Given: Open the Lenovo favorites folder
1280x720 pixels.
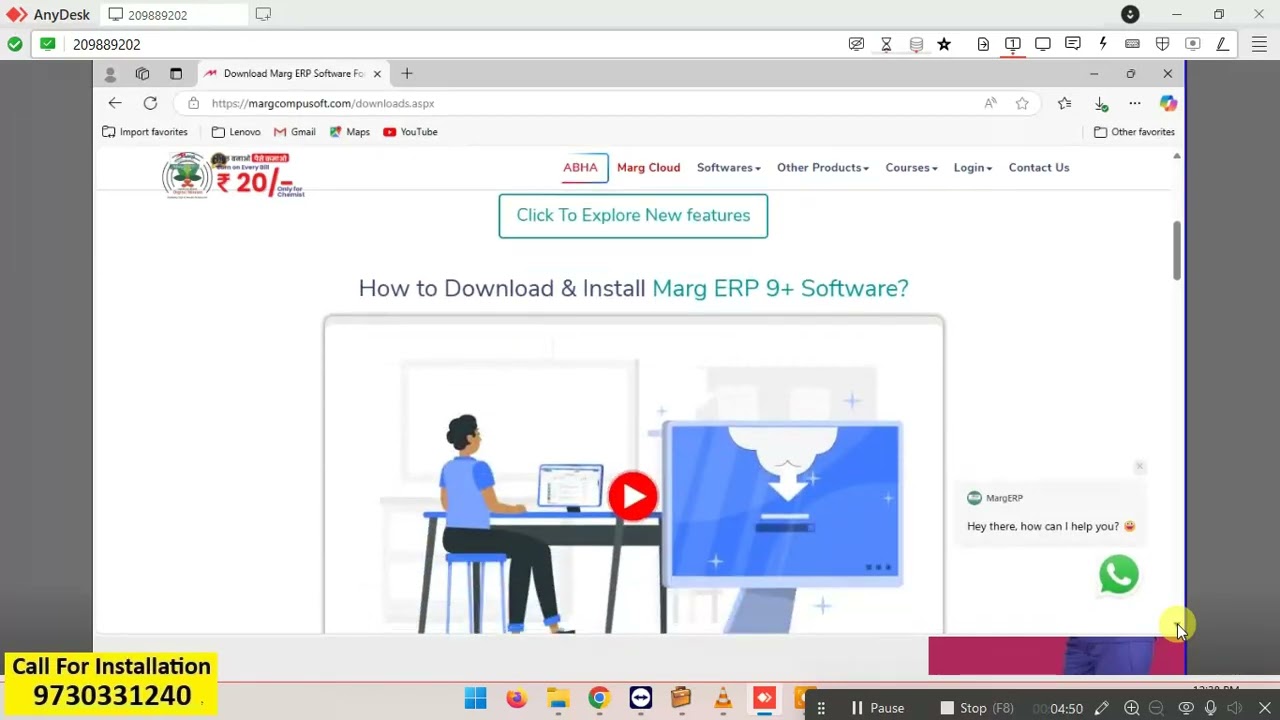Looking at the screenshot, I should point(236,132).
